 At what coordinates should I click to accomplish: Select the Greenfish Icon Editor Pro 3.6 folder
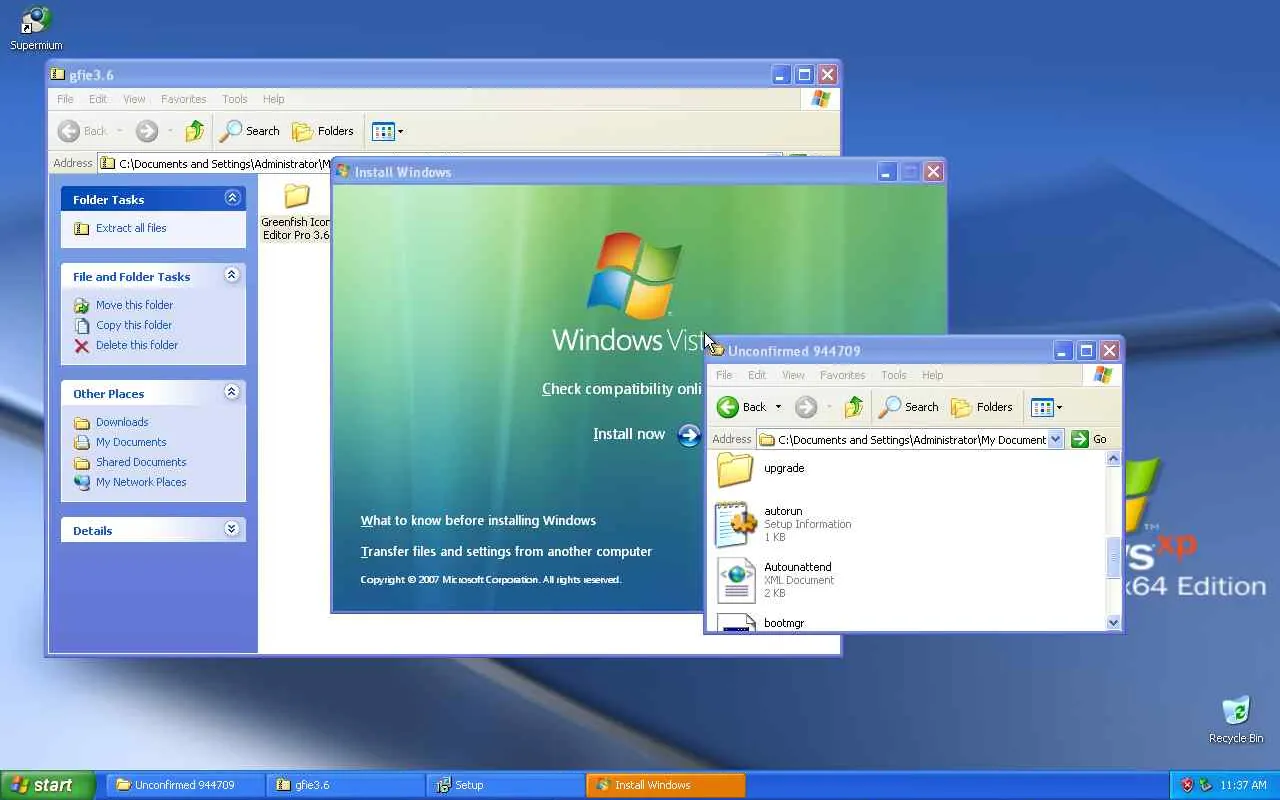coord(296,212)
